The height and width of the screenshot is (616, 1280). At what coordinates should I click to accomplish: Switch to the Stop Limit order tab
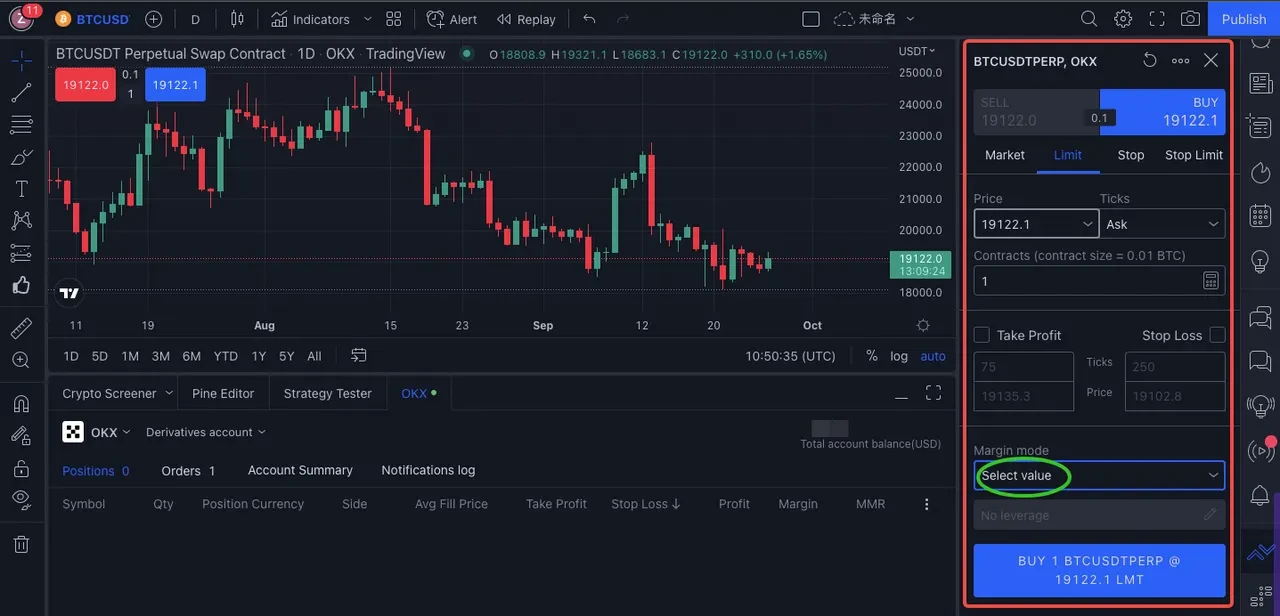[1193, 155]
